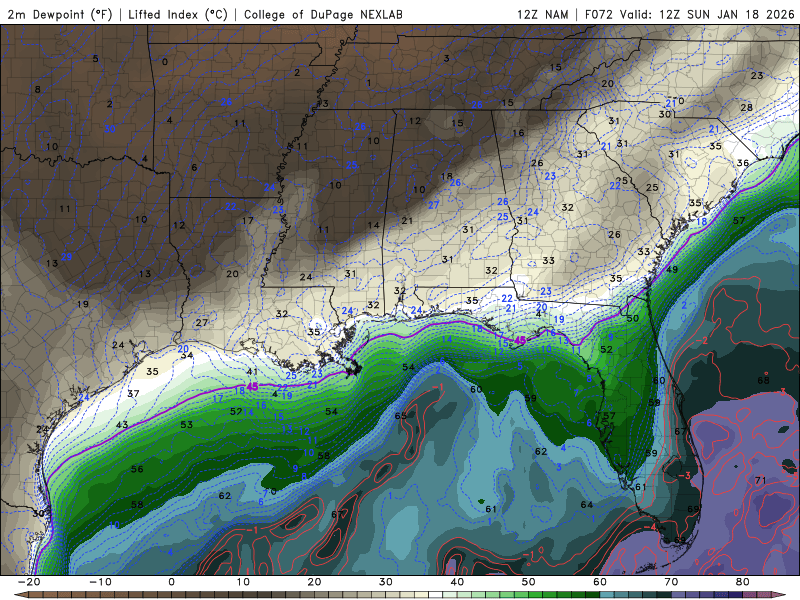Click the '-20' label on the color scale
800x600 pixels.
point(29,582)
